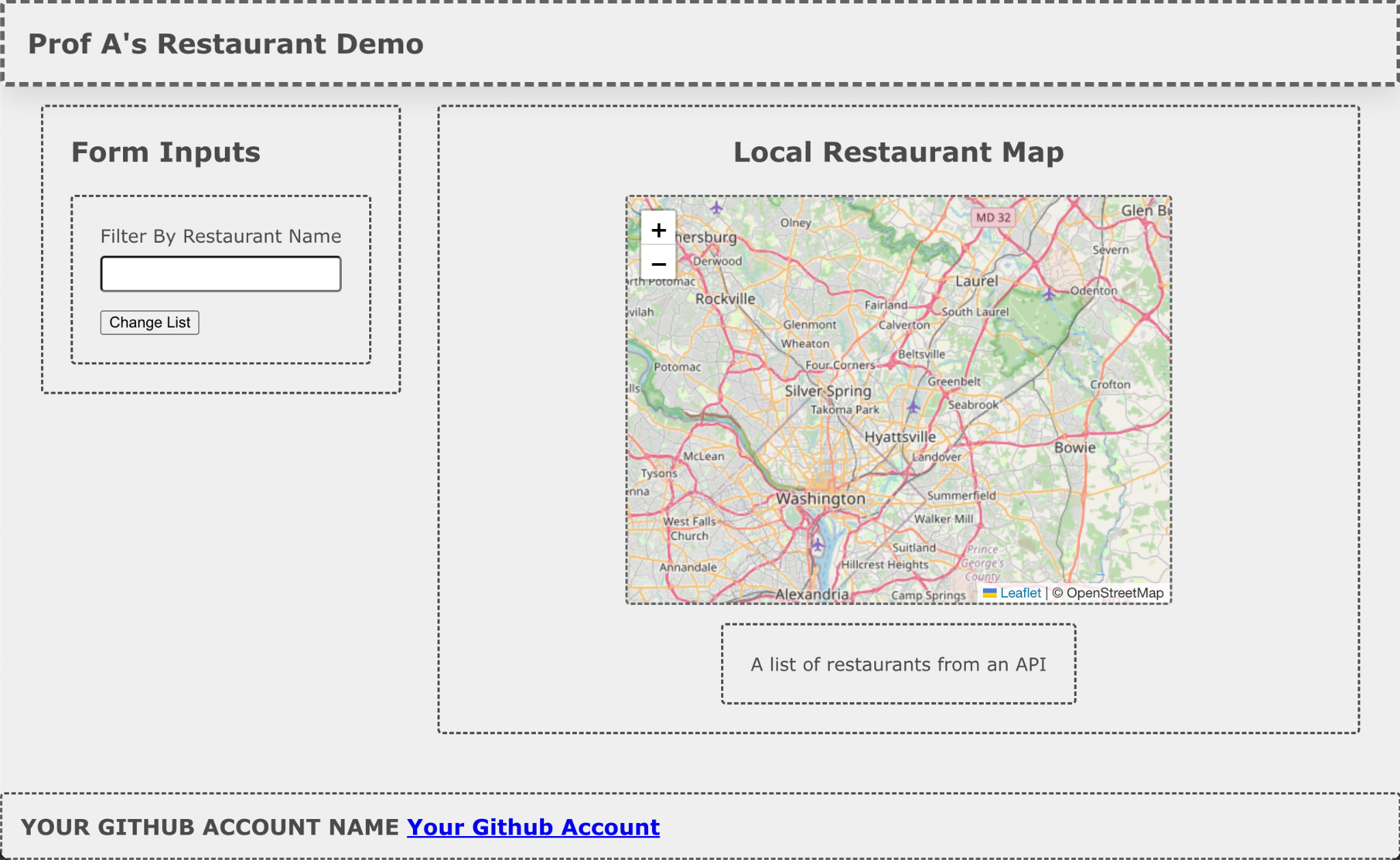1400x860 pixels.
Task: Click the map zoom in plus button
Action: pos(658,230)
